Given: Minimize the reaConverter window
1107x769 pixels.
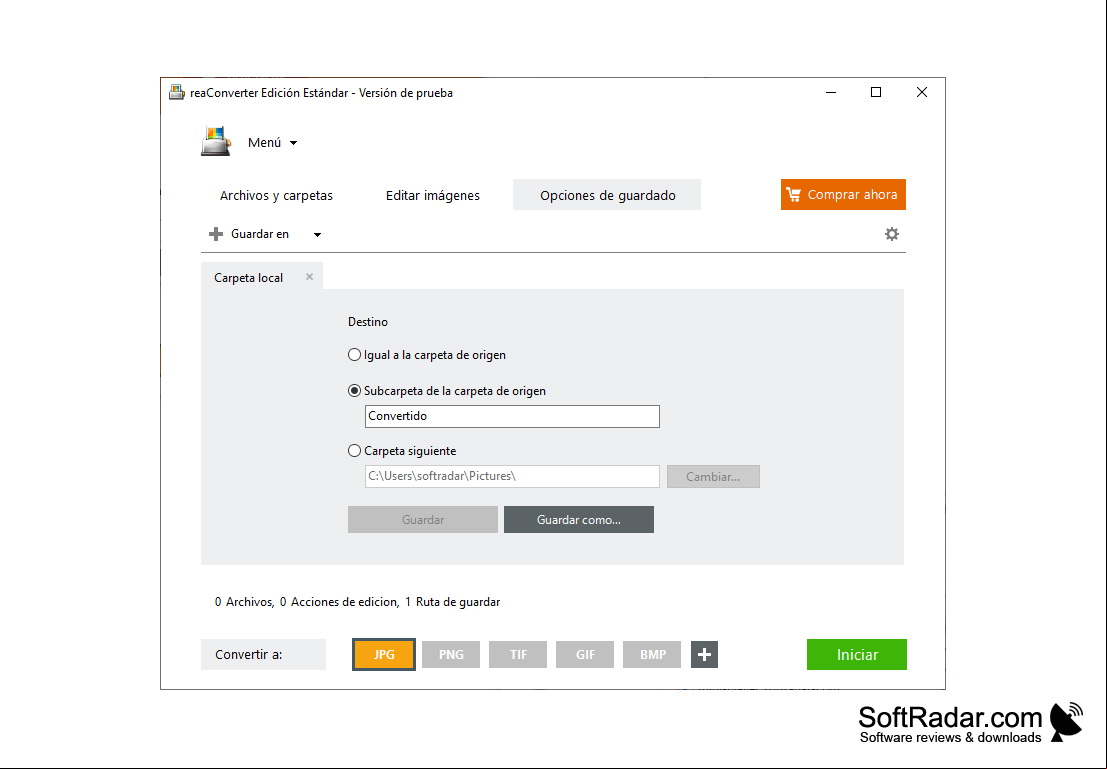Looking at the screenshot, I should pyautogui.click(x=831, y=93).
